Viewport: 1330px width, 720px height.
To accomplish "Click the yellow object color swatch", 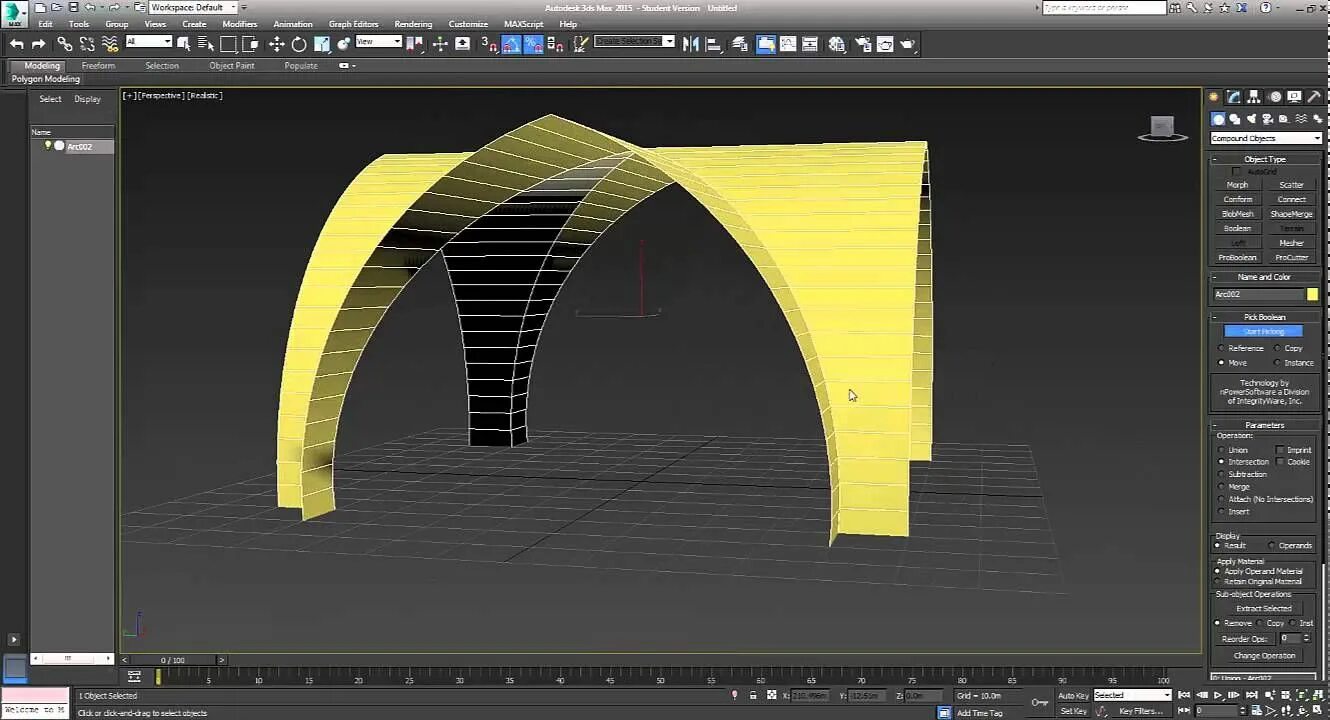I will [1312, 294].
